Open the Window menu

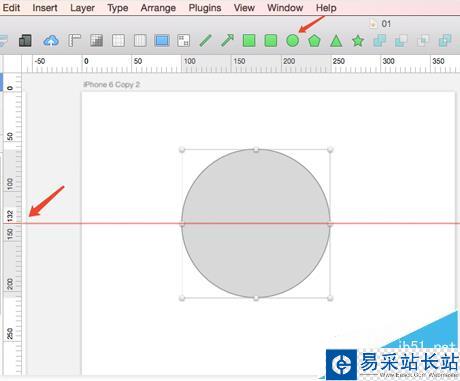point(285,7)
